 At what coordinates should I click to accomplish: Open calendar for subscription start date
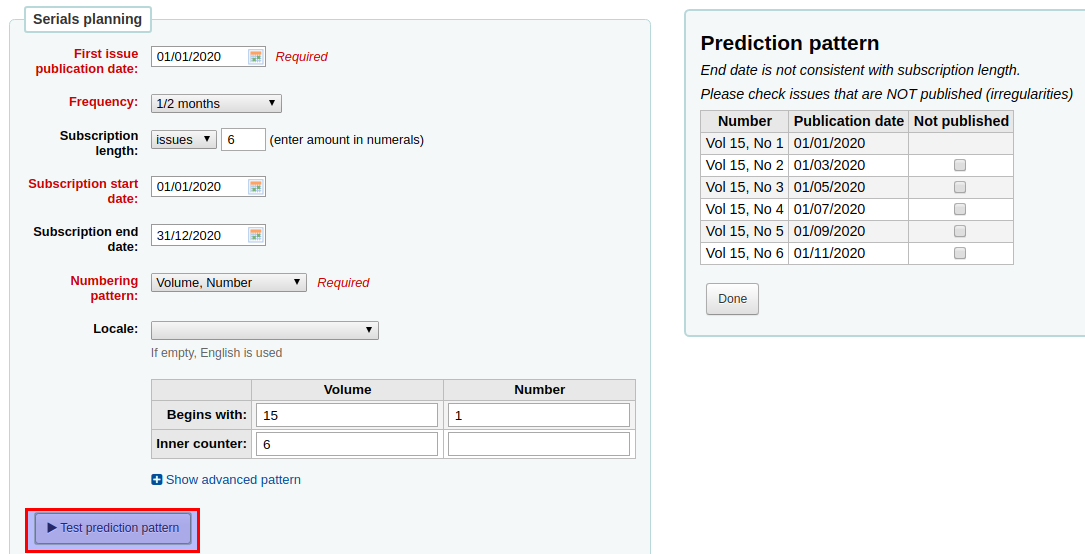pyautogui.click(x=256, y=187)
